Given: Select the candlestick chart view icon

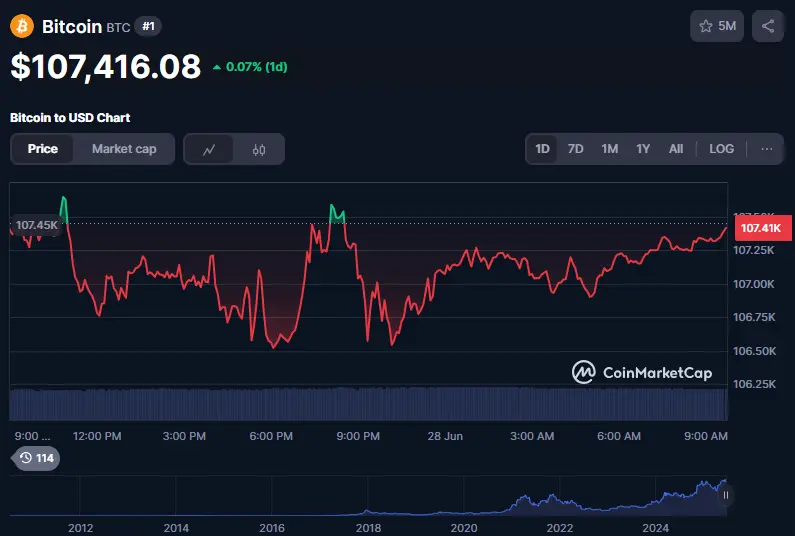Looking at the screenshot, I should pos(259,150).
